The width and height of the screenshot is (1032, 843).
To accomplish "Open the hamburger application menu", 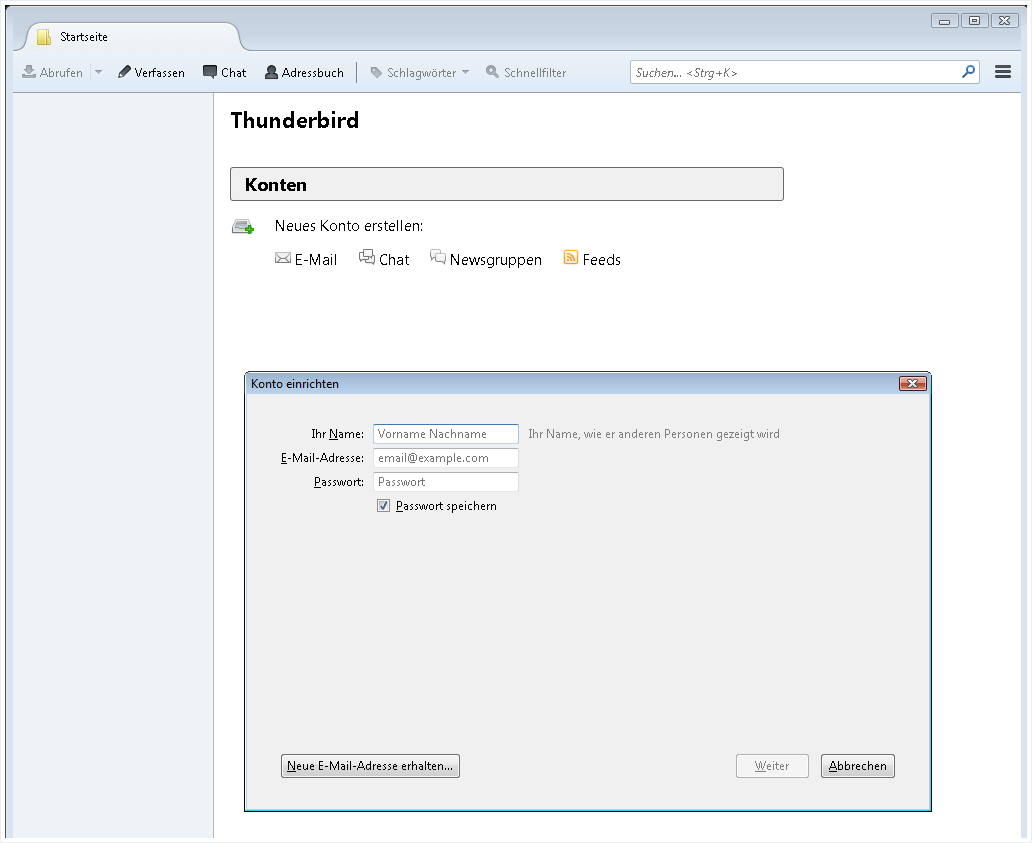I will coord(1002,72).
